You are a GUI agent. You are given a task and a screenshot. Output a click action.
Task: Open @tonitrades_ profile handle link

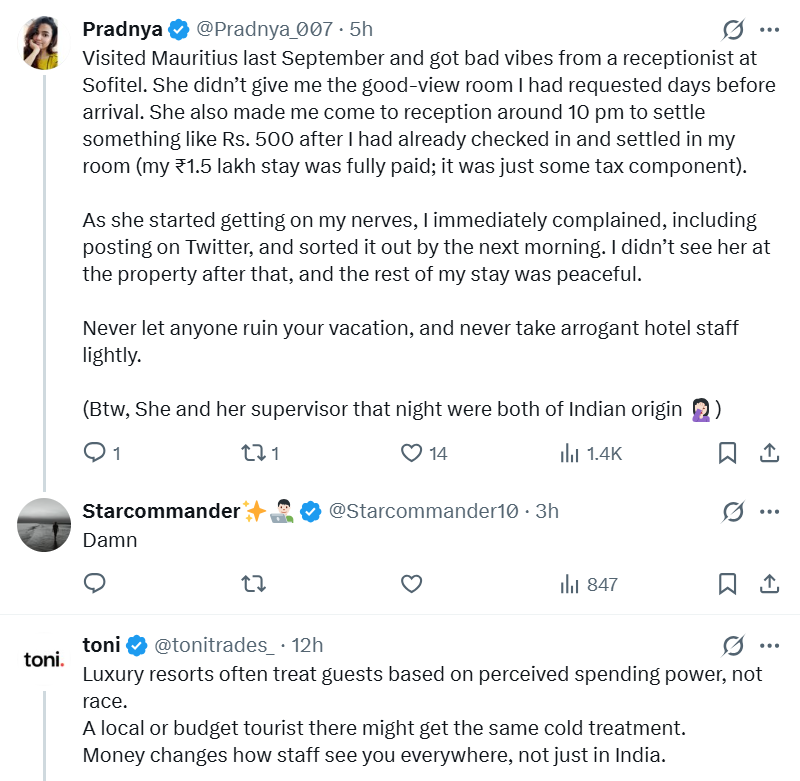[x=215, y=645]
